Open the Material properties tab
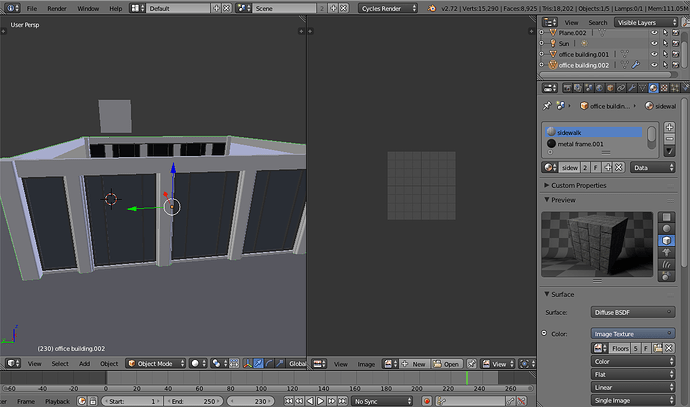Viewport: 690px width, 407px height. 653,88
